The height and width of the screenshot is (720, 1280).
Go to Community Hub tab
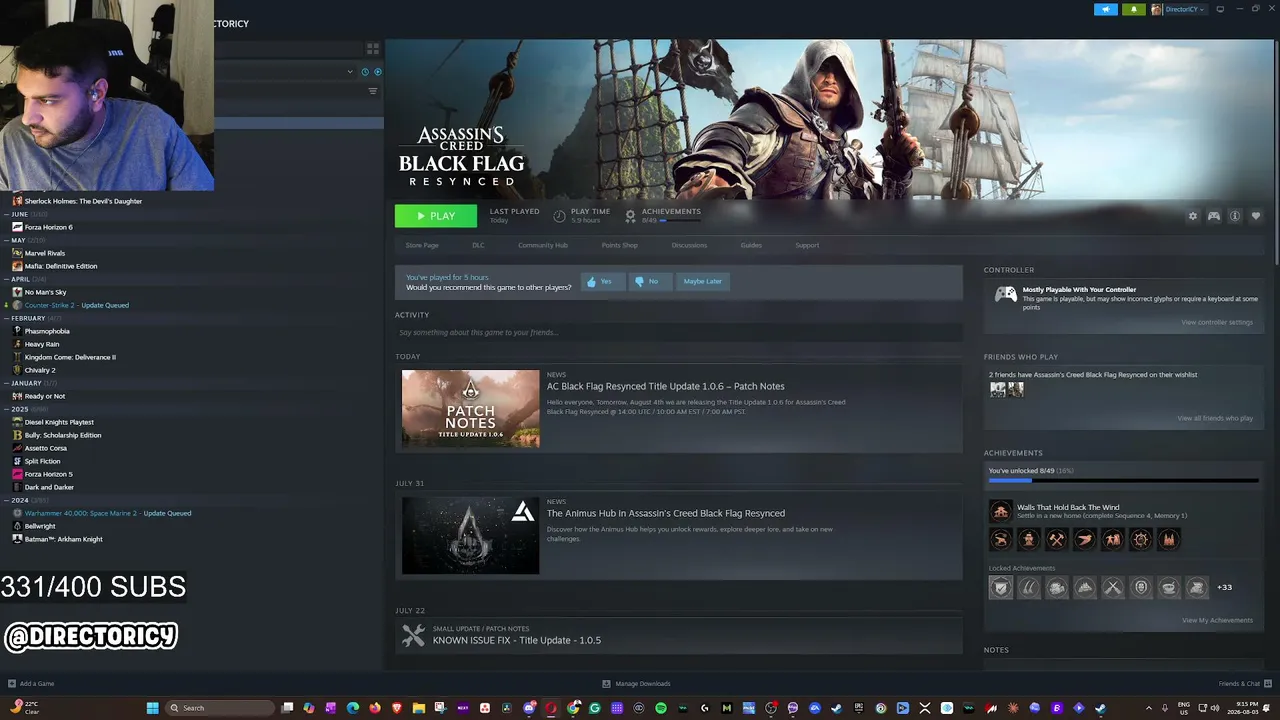tap(543, 245)
